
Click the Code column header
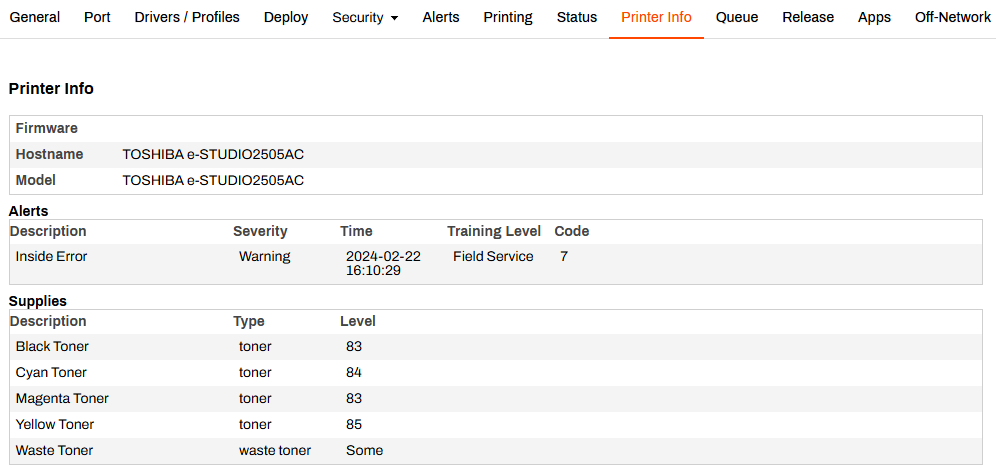(x=572, y=231)
